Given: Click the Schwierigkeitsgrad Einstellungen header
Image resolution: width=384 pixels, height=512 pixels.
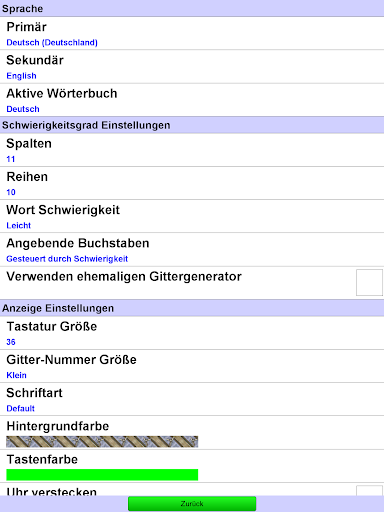Looking at the screenshot, I should pos(192,125).
